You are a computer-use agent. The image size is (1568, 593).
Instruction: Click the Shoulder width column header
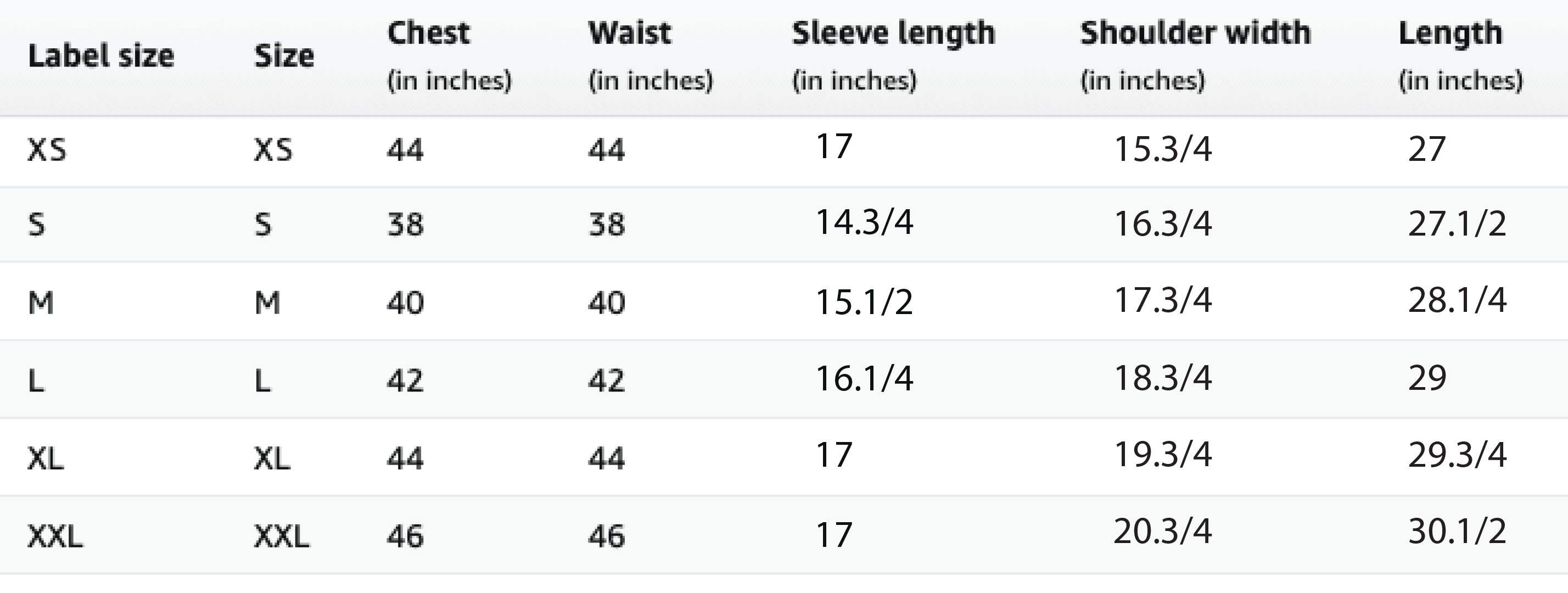tap(1195, 56)
